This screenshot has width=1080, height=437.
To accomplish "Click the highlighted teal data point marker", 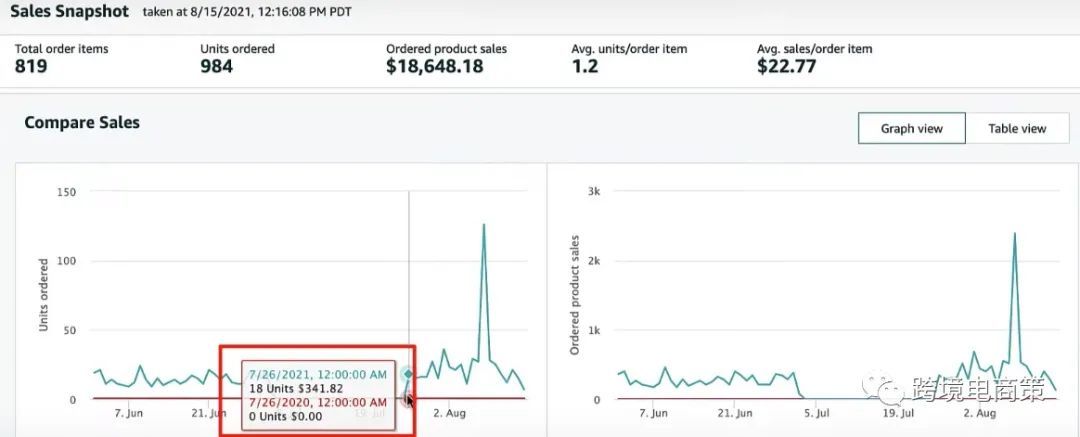I will tap(408, 374).
